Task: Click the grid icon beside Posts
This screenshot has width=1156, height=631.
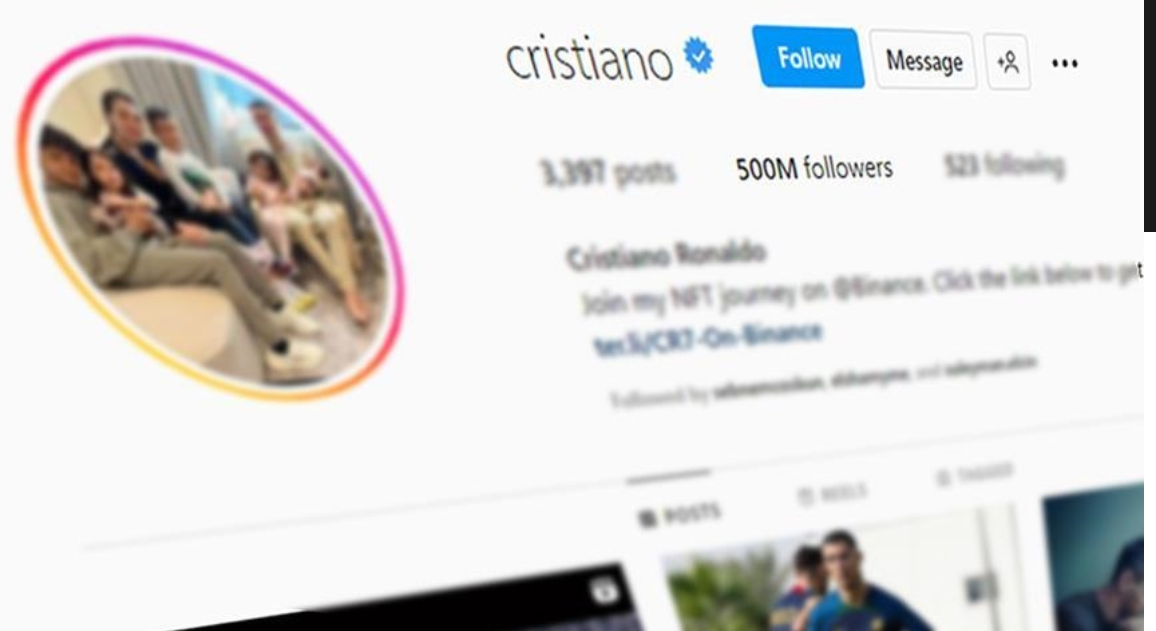Action: pyautogui.click(x=647, y=519)
